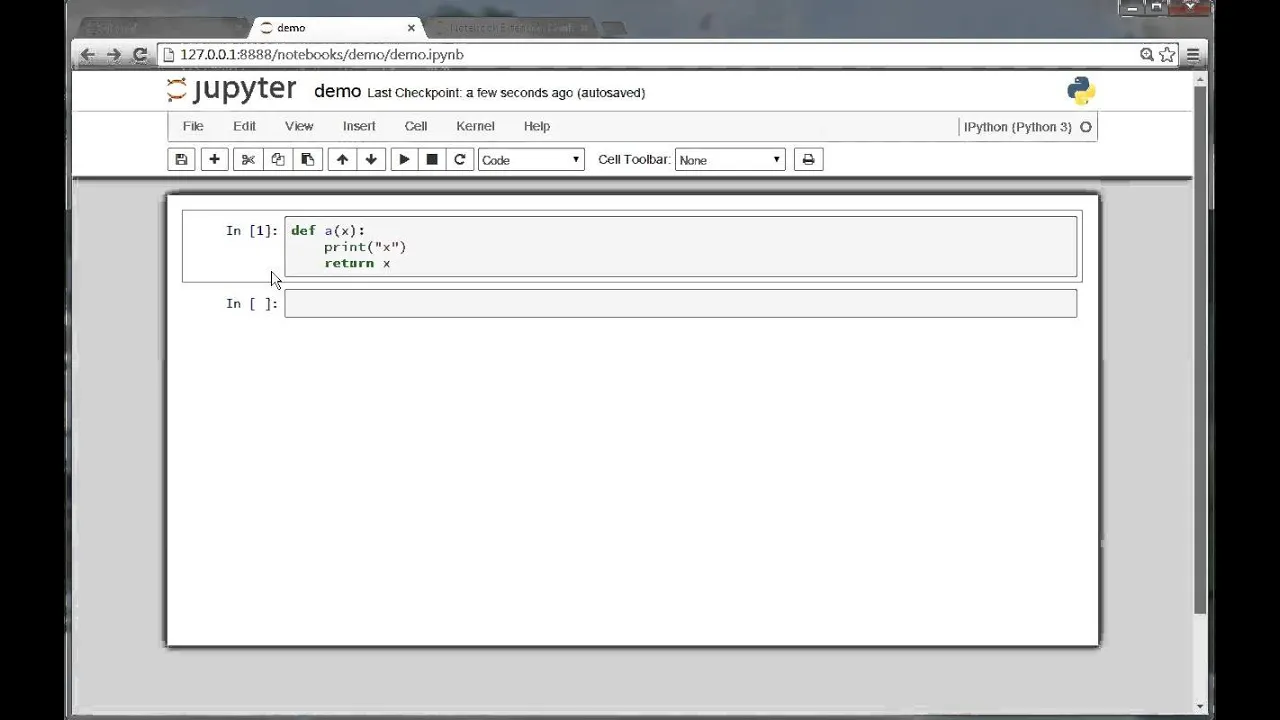Image resolution: width=1280 pixels, height=720 pixels.
Task: Open the Insert menu
Action: pos(359,126)
